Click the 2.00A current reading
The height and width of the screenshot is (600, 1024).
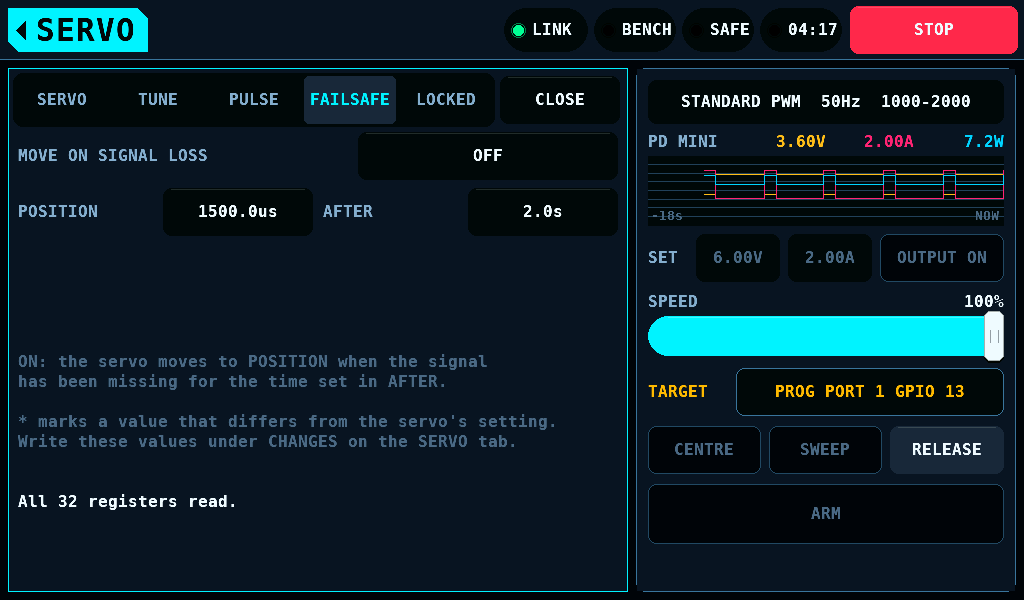point(889,142)
